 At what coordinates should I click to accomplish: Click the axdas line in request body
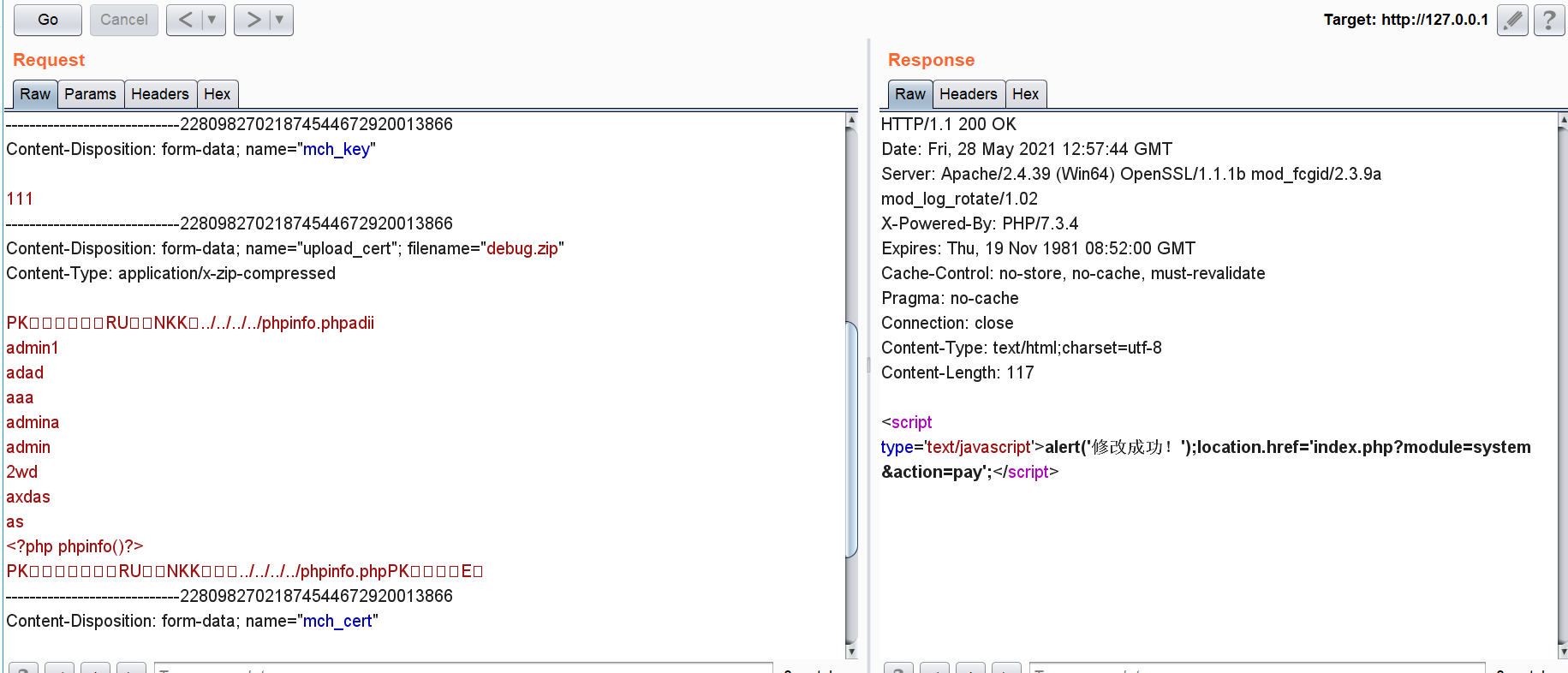pos(28,497)
